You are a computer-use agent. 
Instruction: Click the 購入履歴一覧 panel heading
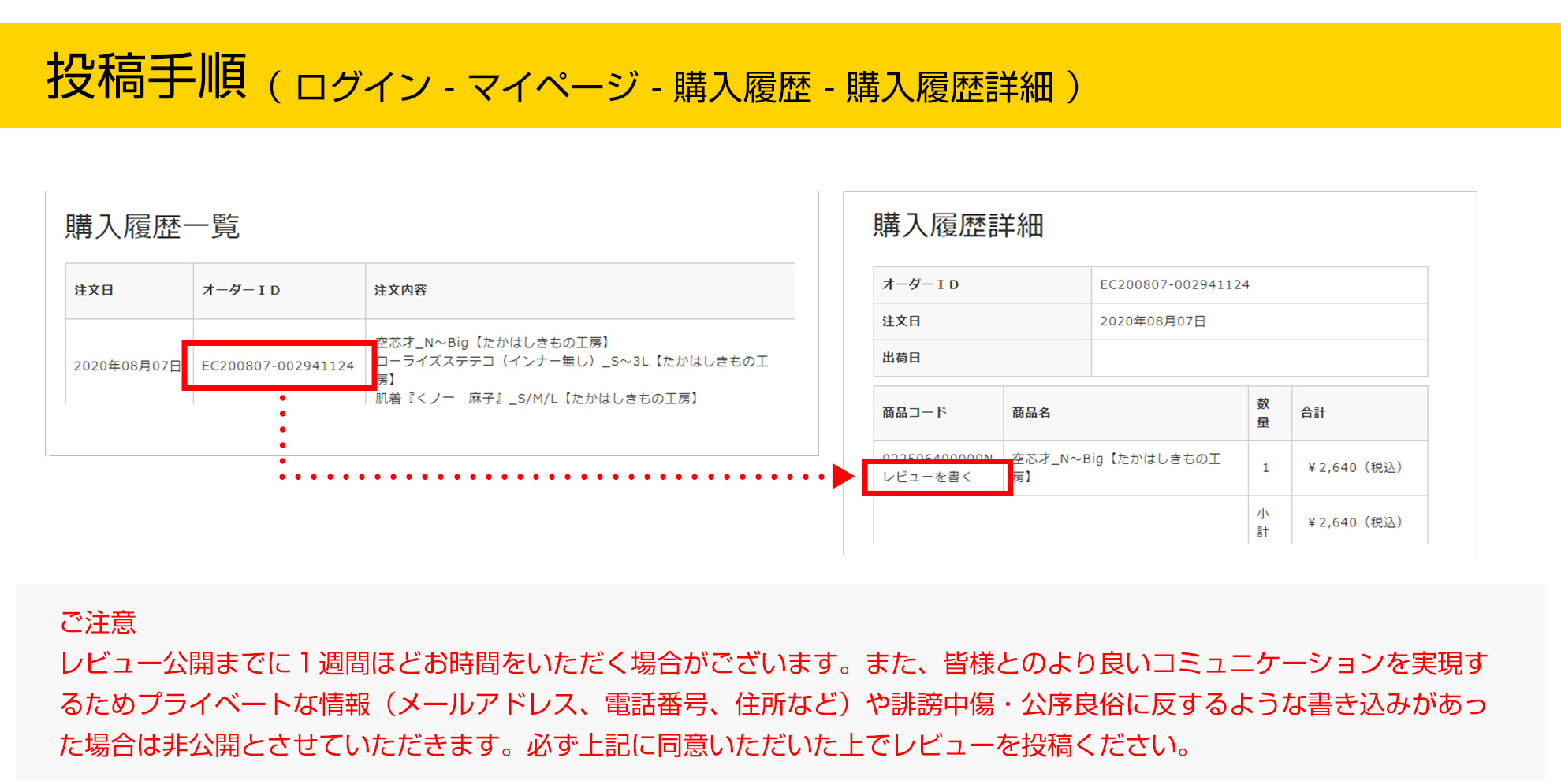pos(152,227)
